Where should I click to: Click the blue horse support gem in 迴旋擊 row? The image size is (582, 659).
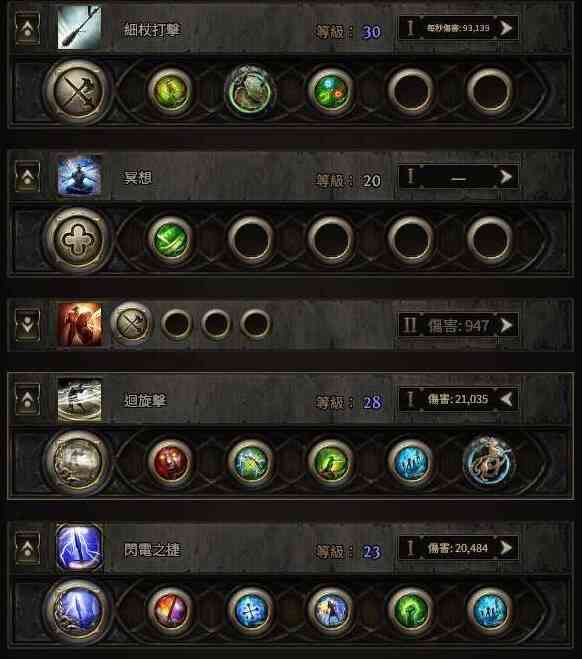coord(489,461)
